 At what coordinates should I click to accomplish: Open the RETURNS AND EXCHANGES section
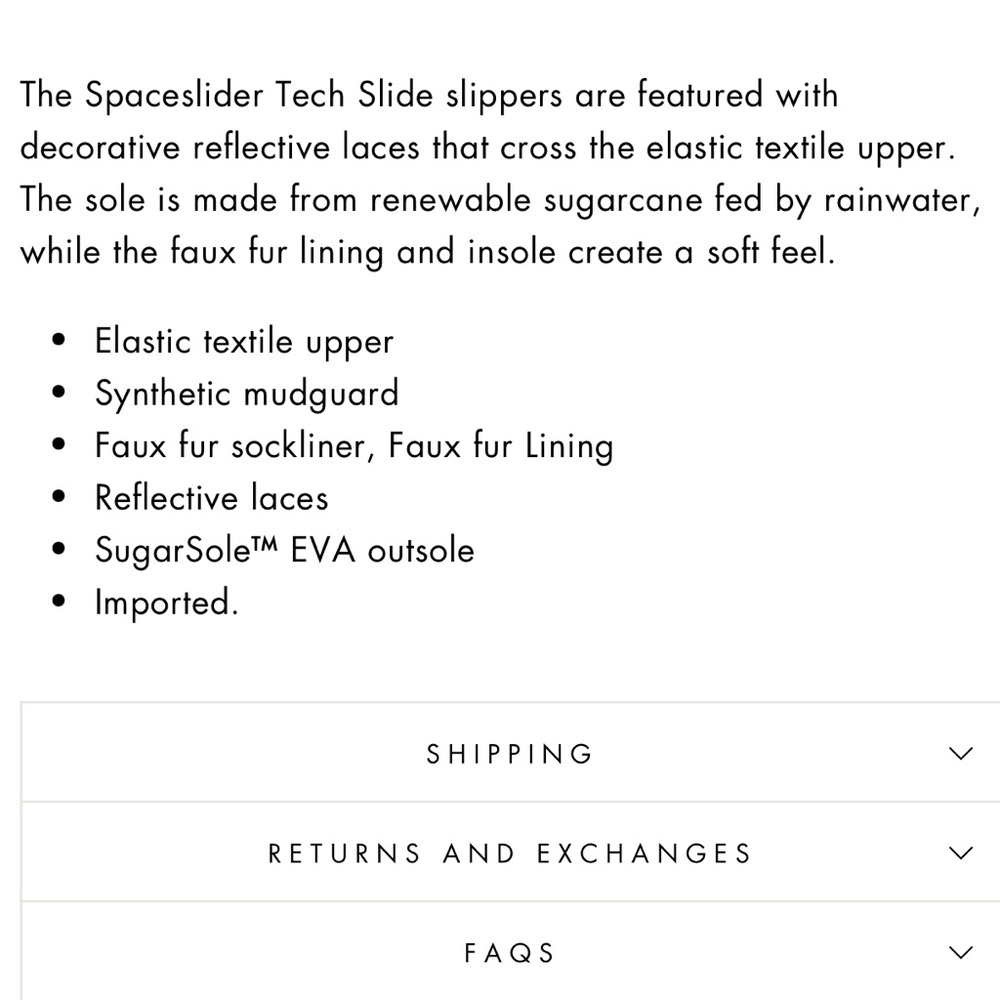(510, 853)
